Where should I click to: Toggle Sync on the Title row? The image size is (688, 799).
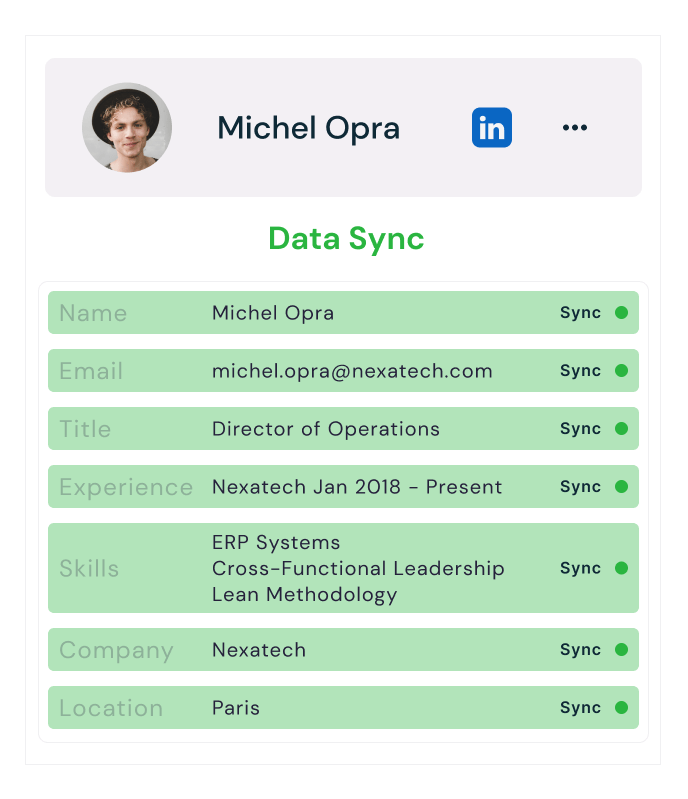(580, 429)
